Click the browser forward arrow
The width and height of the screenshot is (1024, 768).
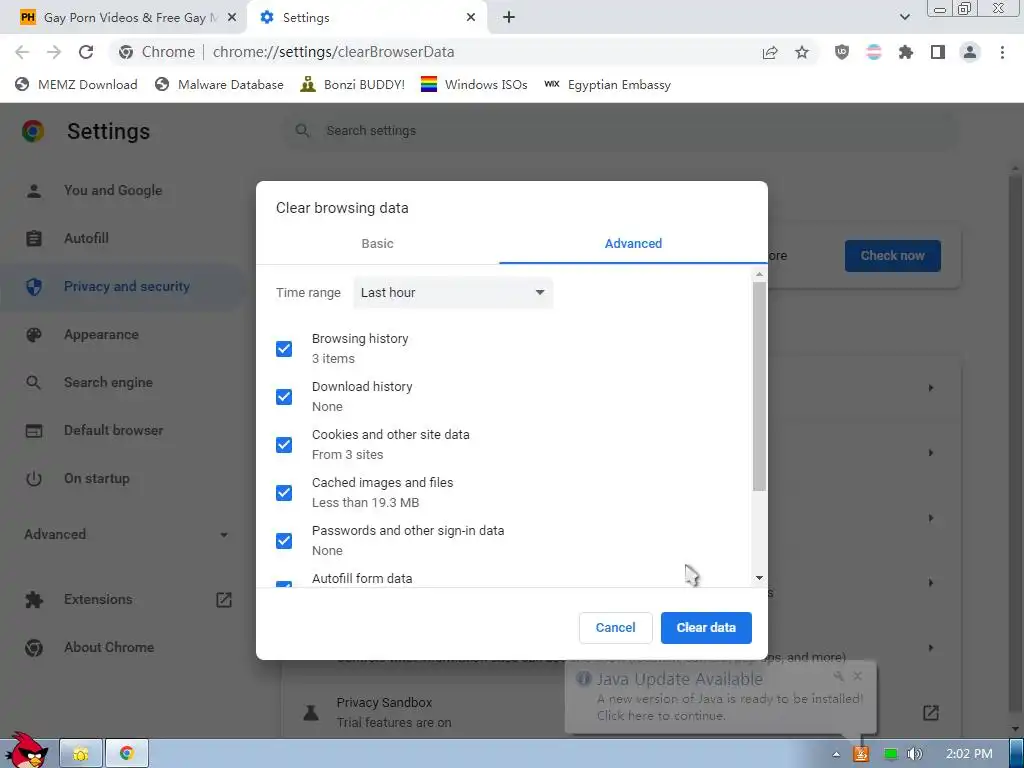[54, 52]
